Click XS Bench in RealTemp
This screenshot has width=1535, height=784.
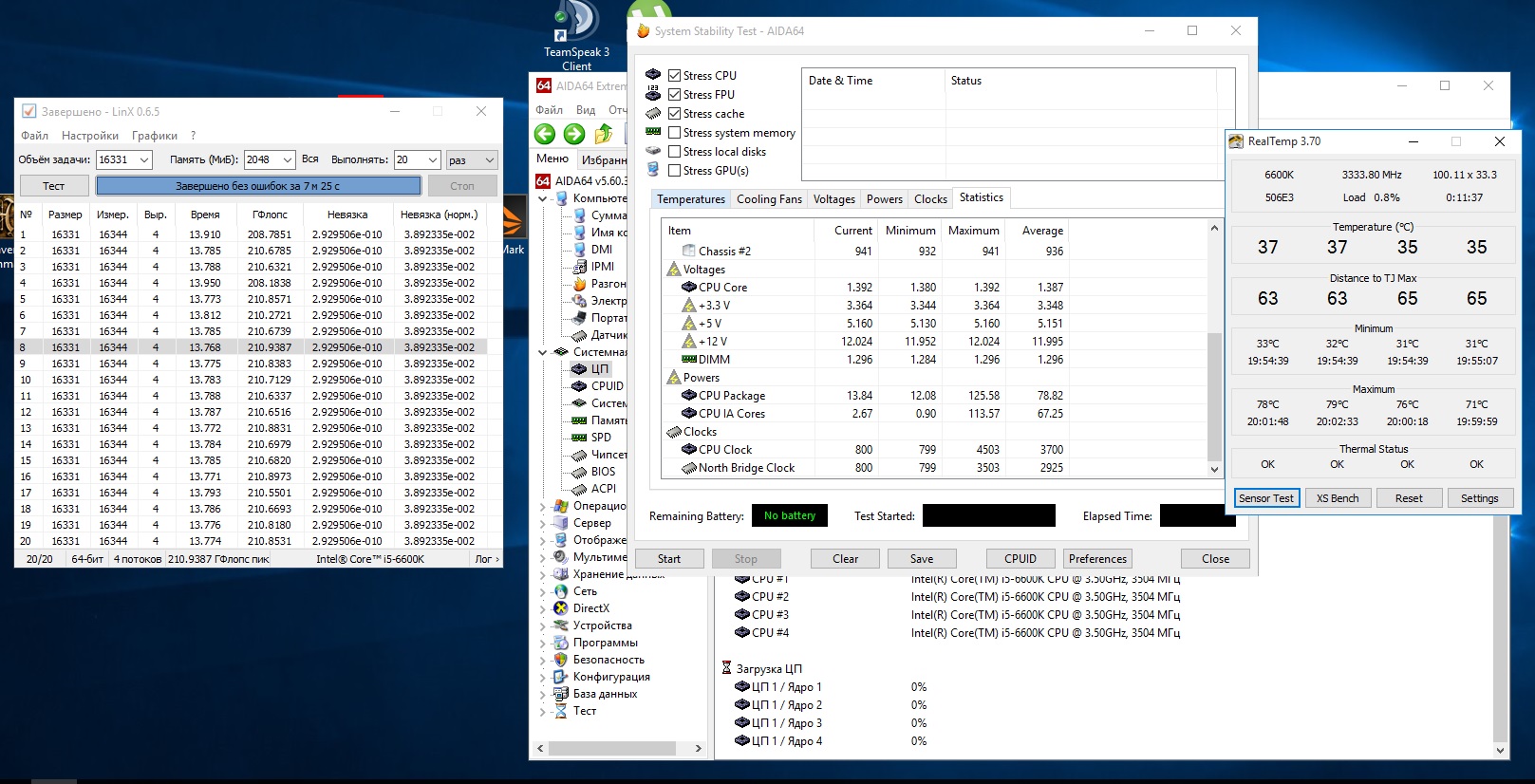point(1338,498)
